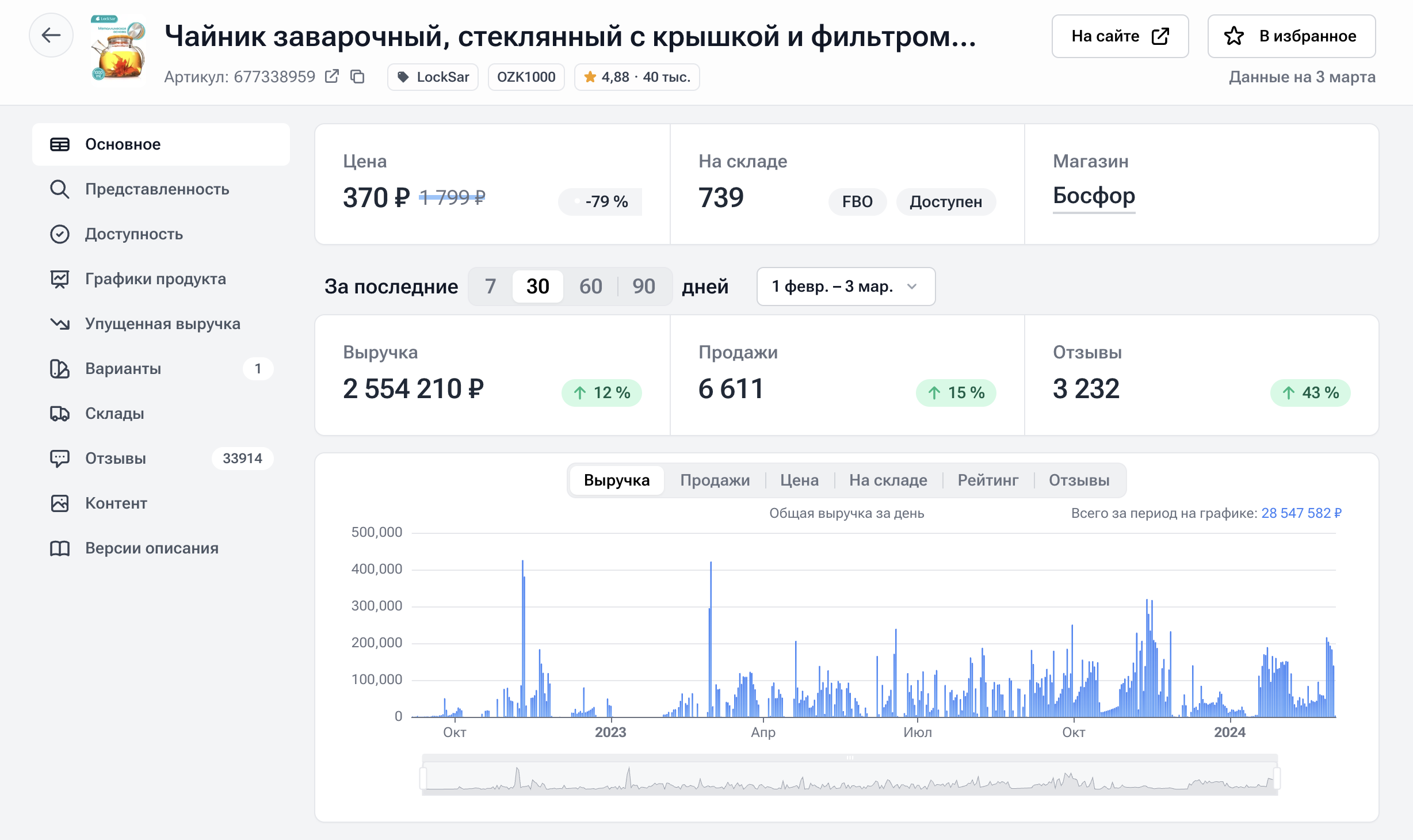Click the Контент image icon
The height and width of the screenshot is (840, 1413).
(x=60, y=503)
